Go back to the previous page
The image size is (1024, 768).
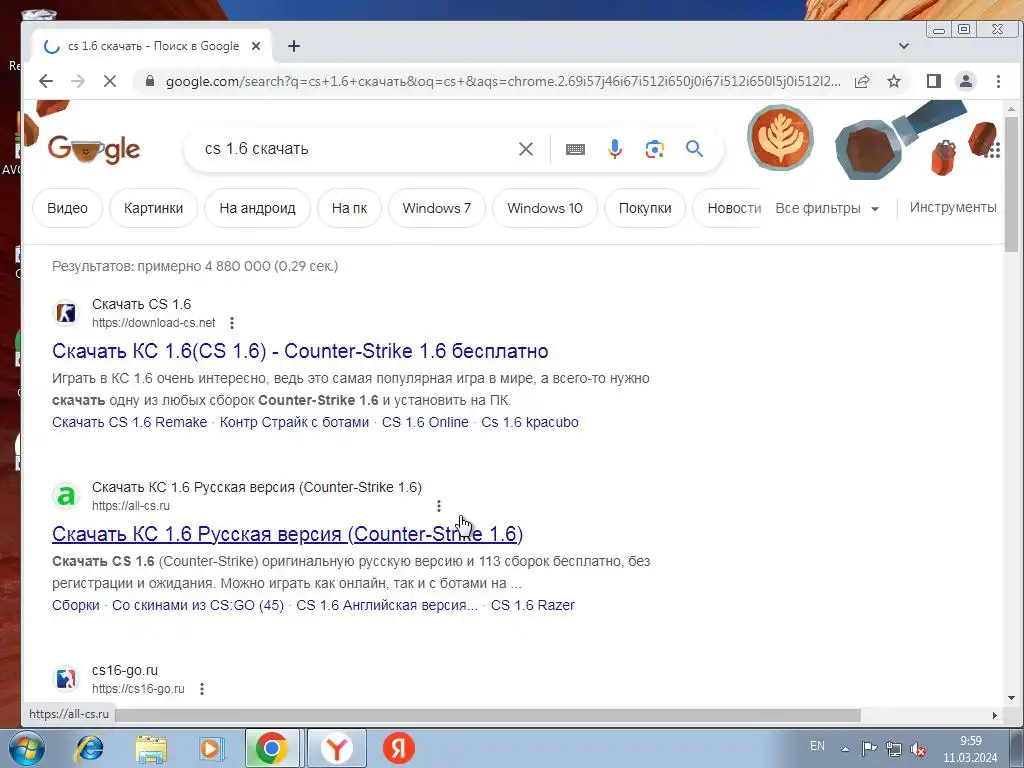(46, 81)
